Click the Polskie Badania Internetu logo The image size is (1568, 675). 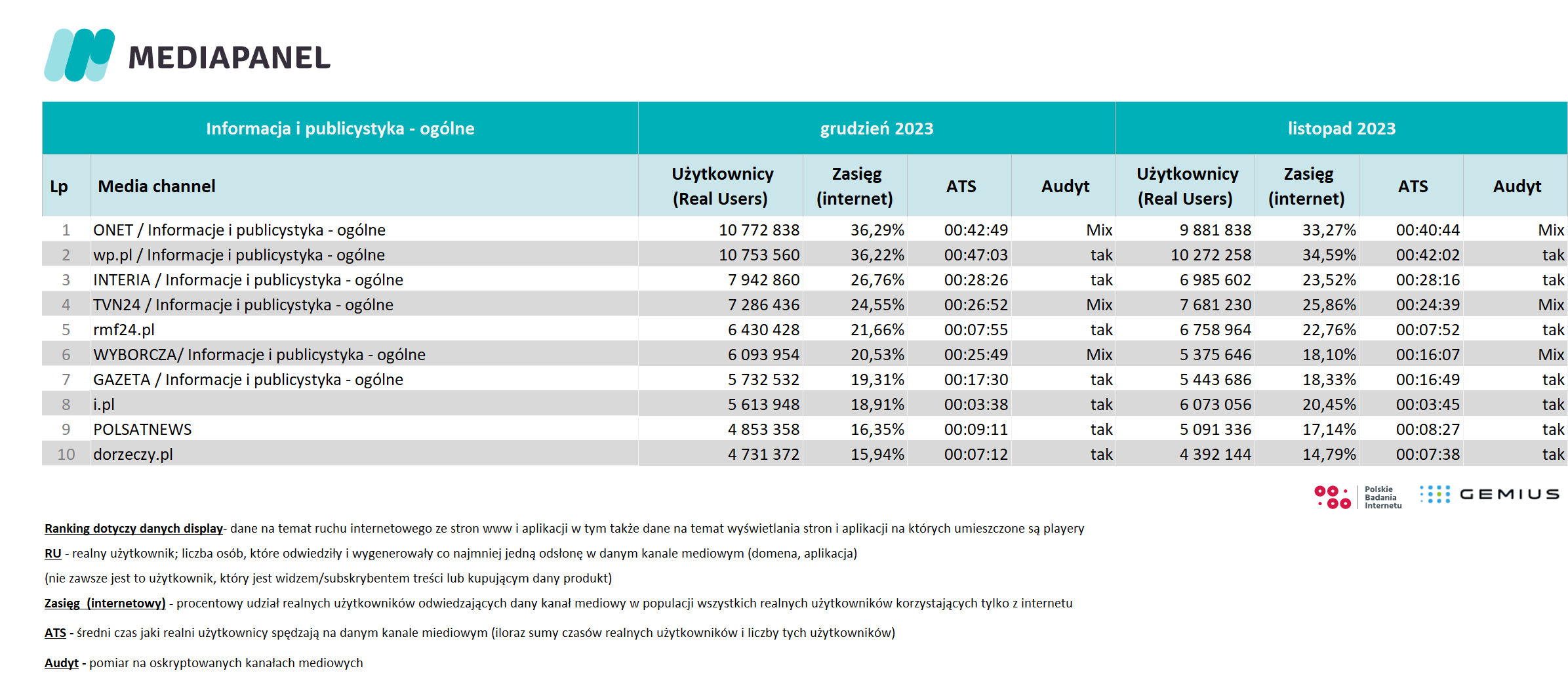click(x=1358, y=497)
